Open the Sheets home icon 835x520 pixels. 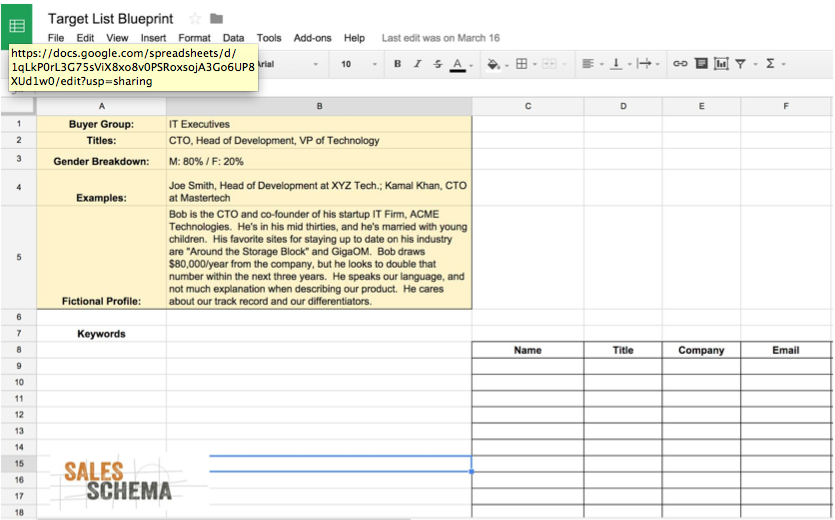click(17, 25)
